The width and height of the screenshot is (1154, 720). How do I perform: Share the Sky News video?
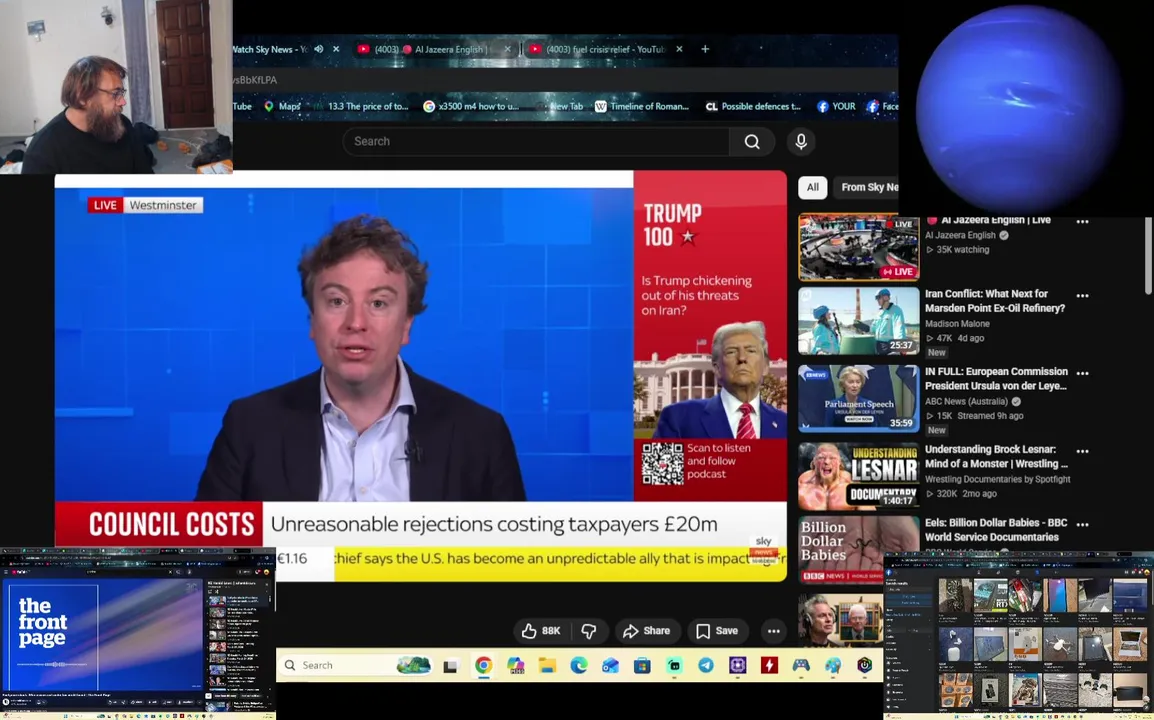pos(646,631)
